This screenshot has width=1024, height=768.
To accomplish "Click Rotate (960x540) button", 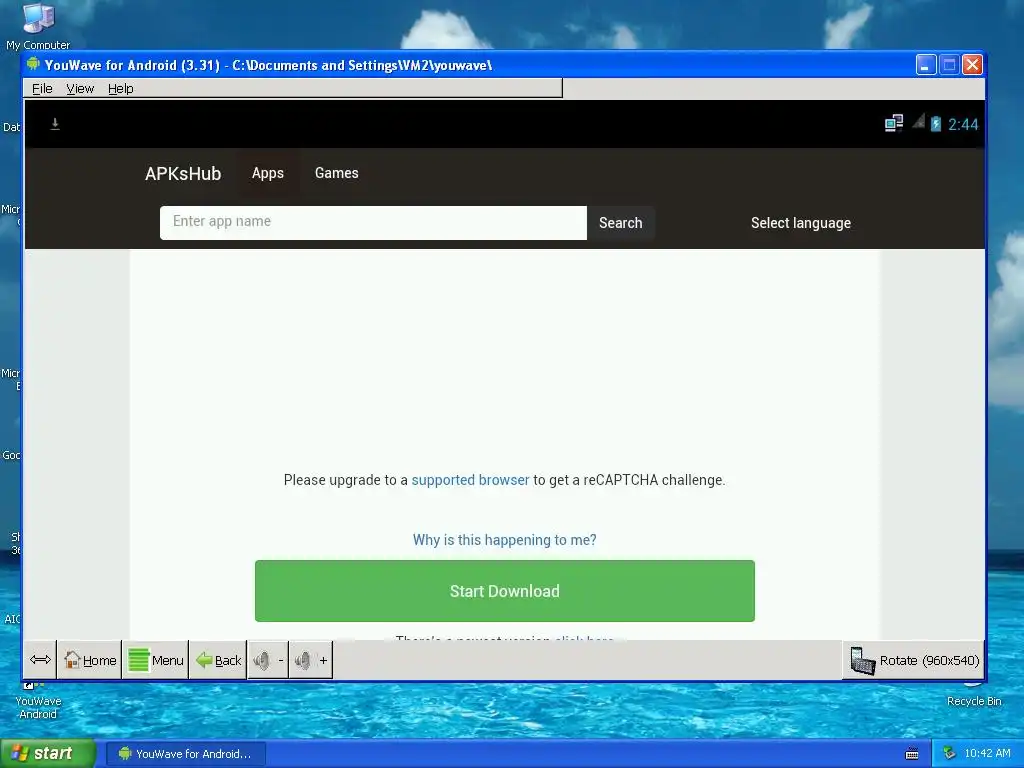I will (x=914, y=660).
